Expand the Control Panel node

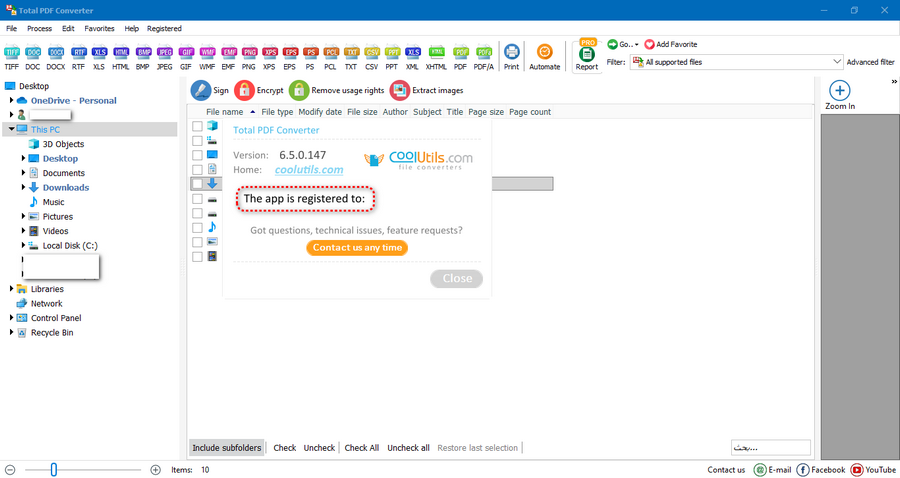click(11, 317)
